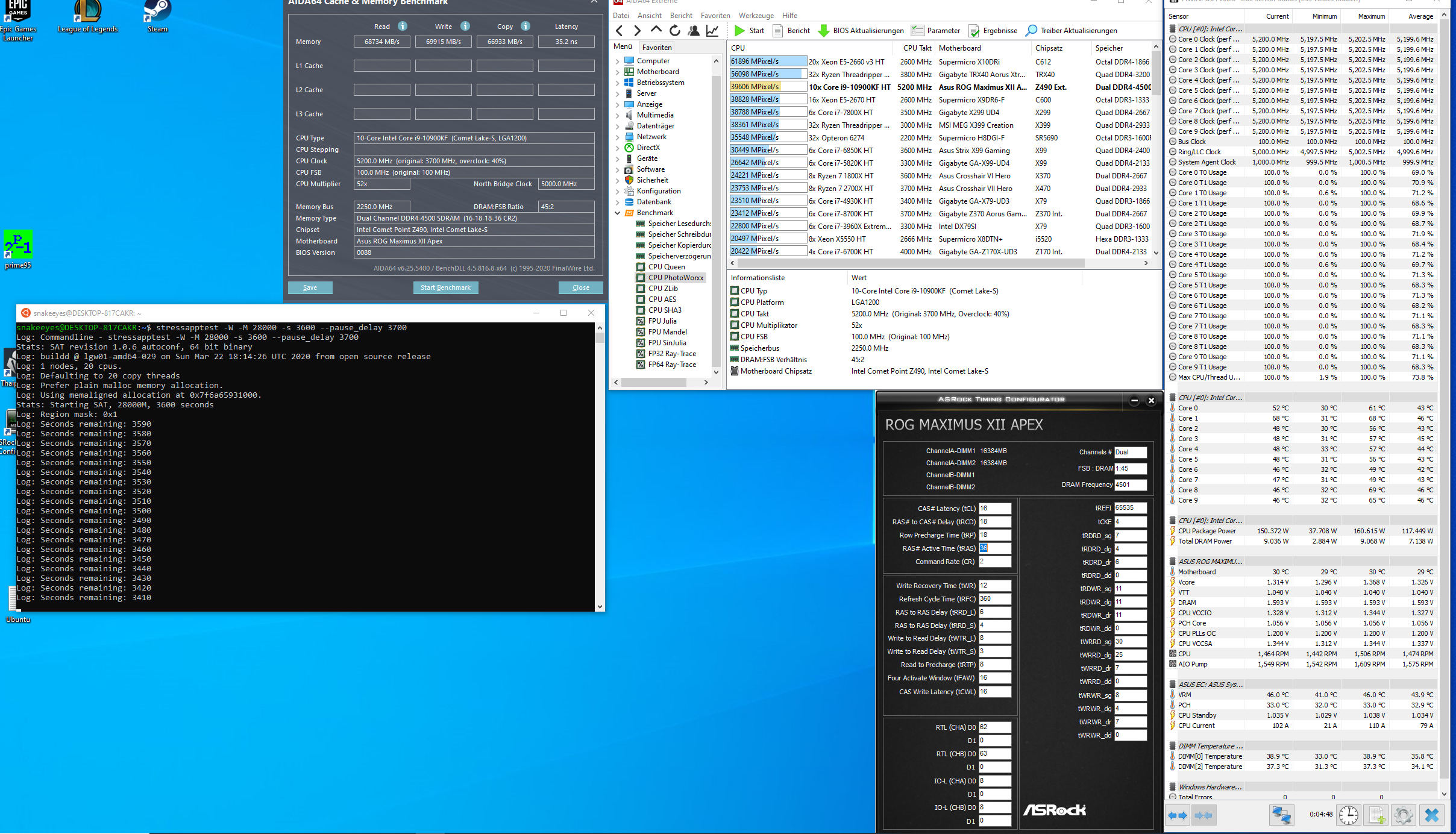The image size is (1456, 834).
Task: Check the CPU Takt checkbox
Action: click(735, 314)
